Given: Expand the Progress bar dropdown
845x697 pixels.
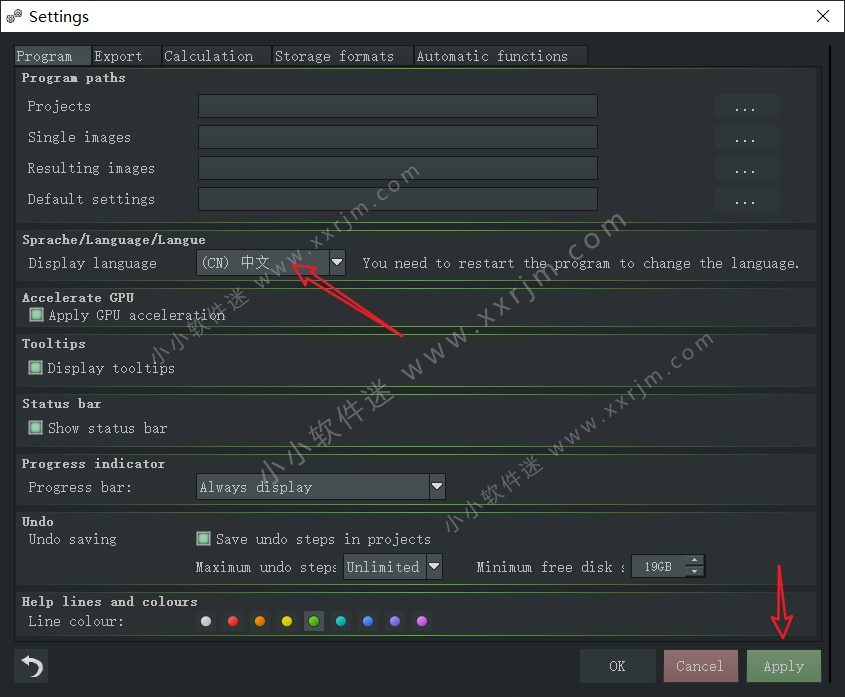Looking at the screenshot, I should 436,487.
